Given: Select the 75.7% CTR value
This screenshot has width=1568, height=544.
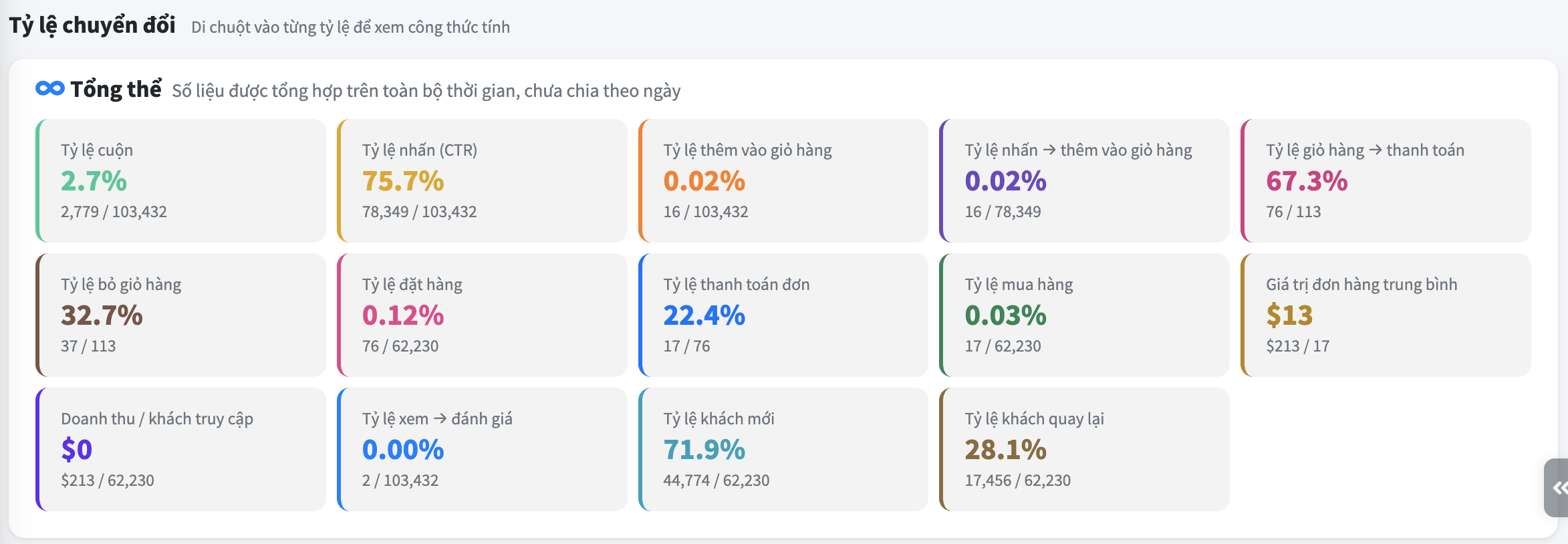Looking at the screenshot, I should (403, 180).
